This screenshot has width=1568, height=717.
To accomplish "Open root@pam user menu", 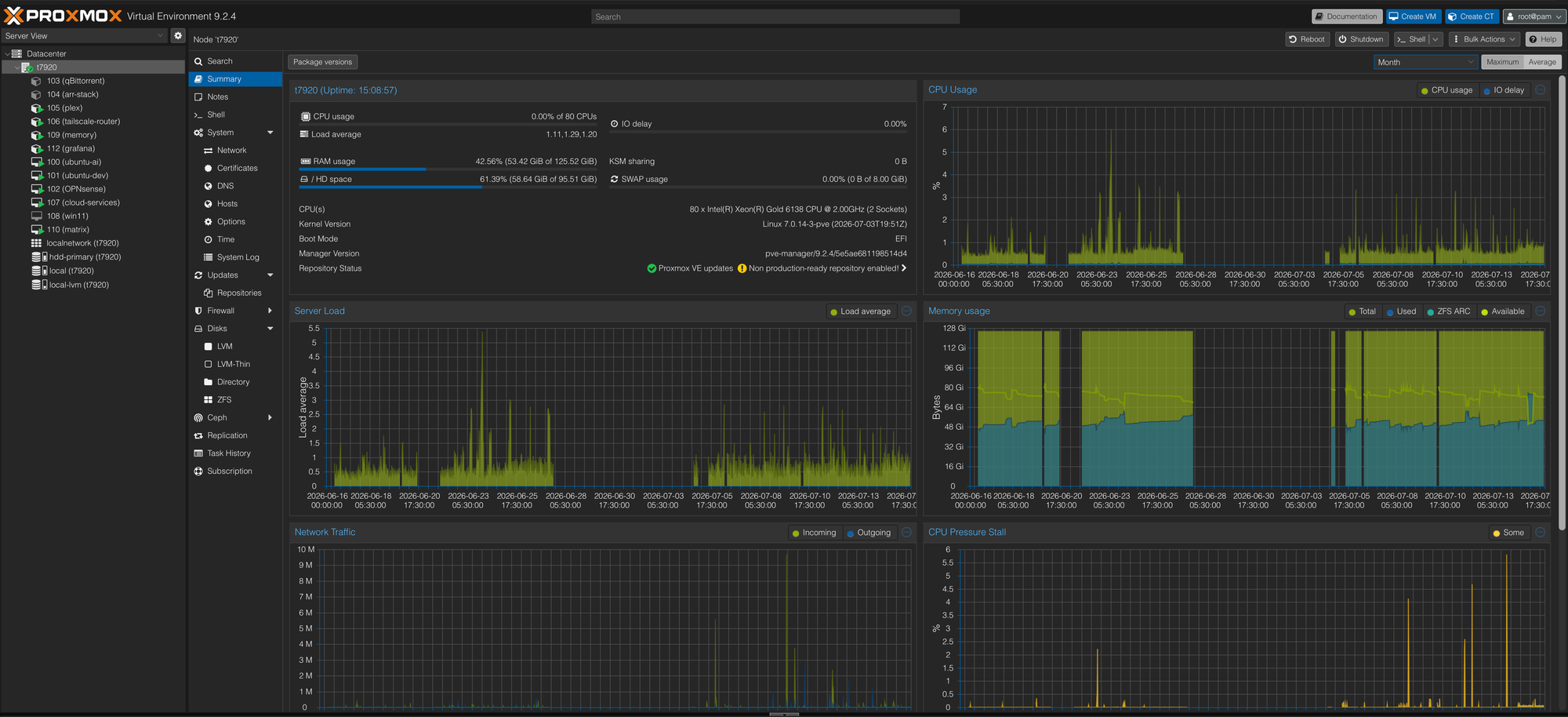I will coord(1534,16).
